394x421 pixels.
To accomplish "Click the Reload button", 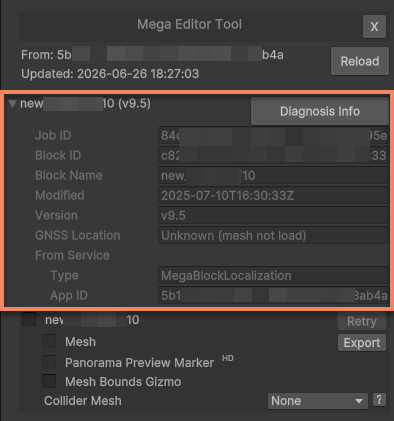I will click(x=360, y=61).
